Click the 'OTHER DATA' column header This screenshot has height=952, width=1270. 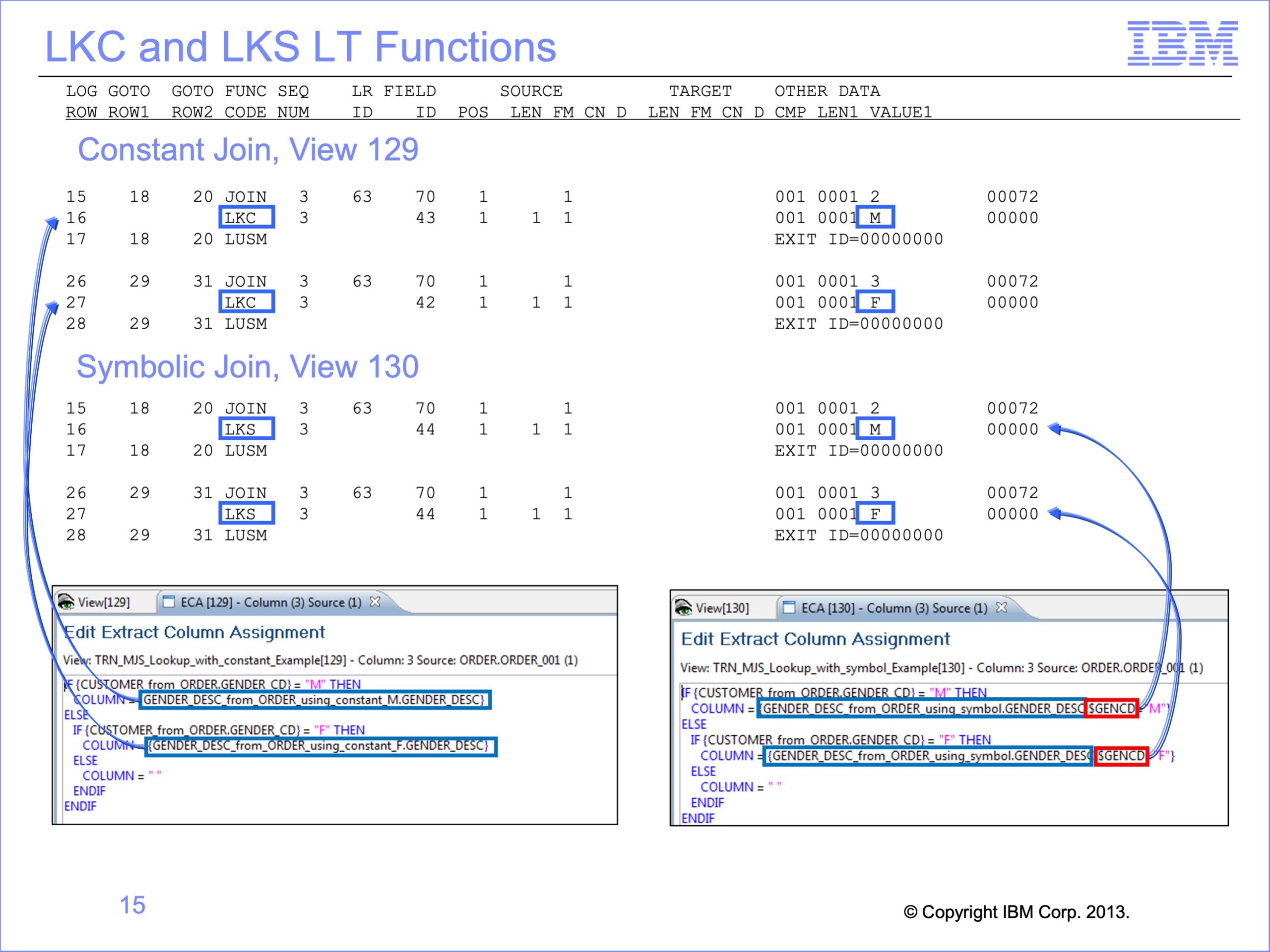pyautogui.click(x=827, y=91)
